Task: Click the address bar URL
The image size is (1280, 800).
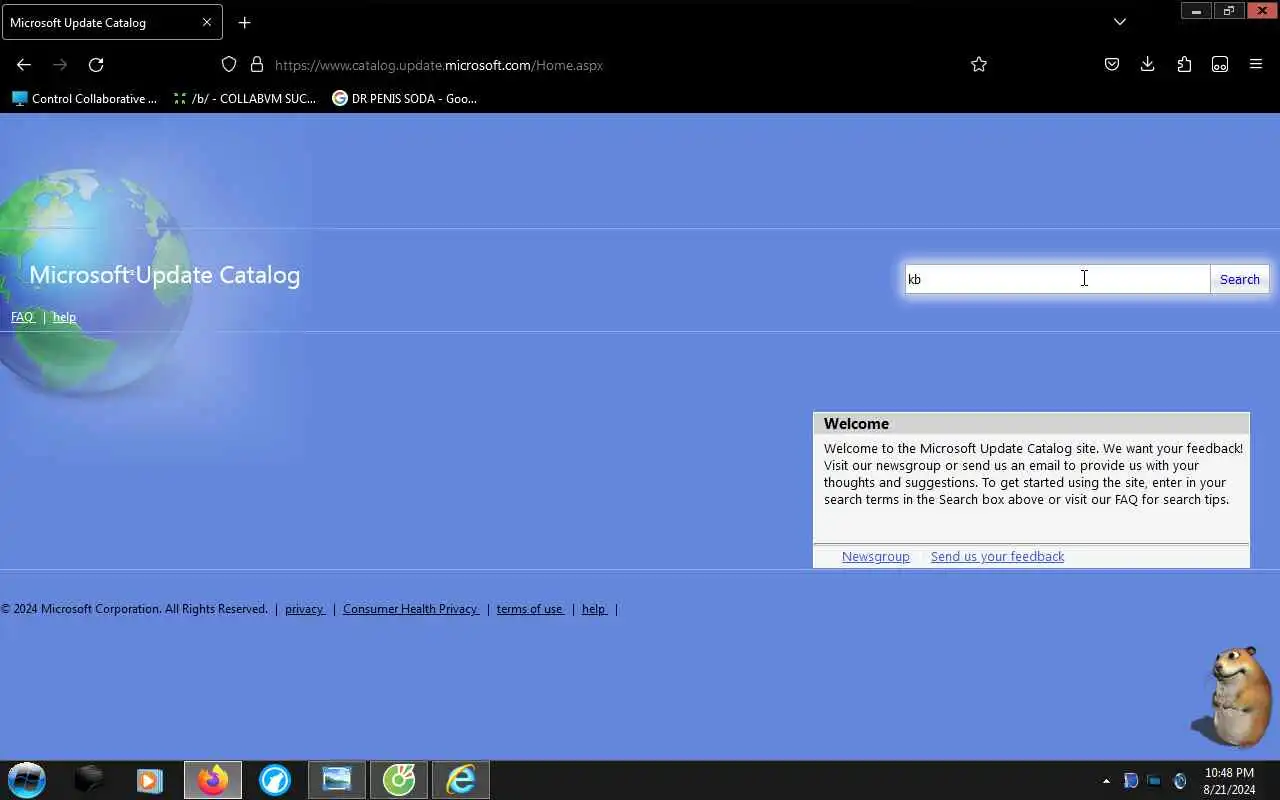Action: pos(439,65)
